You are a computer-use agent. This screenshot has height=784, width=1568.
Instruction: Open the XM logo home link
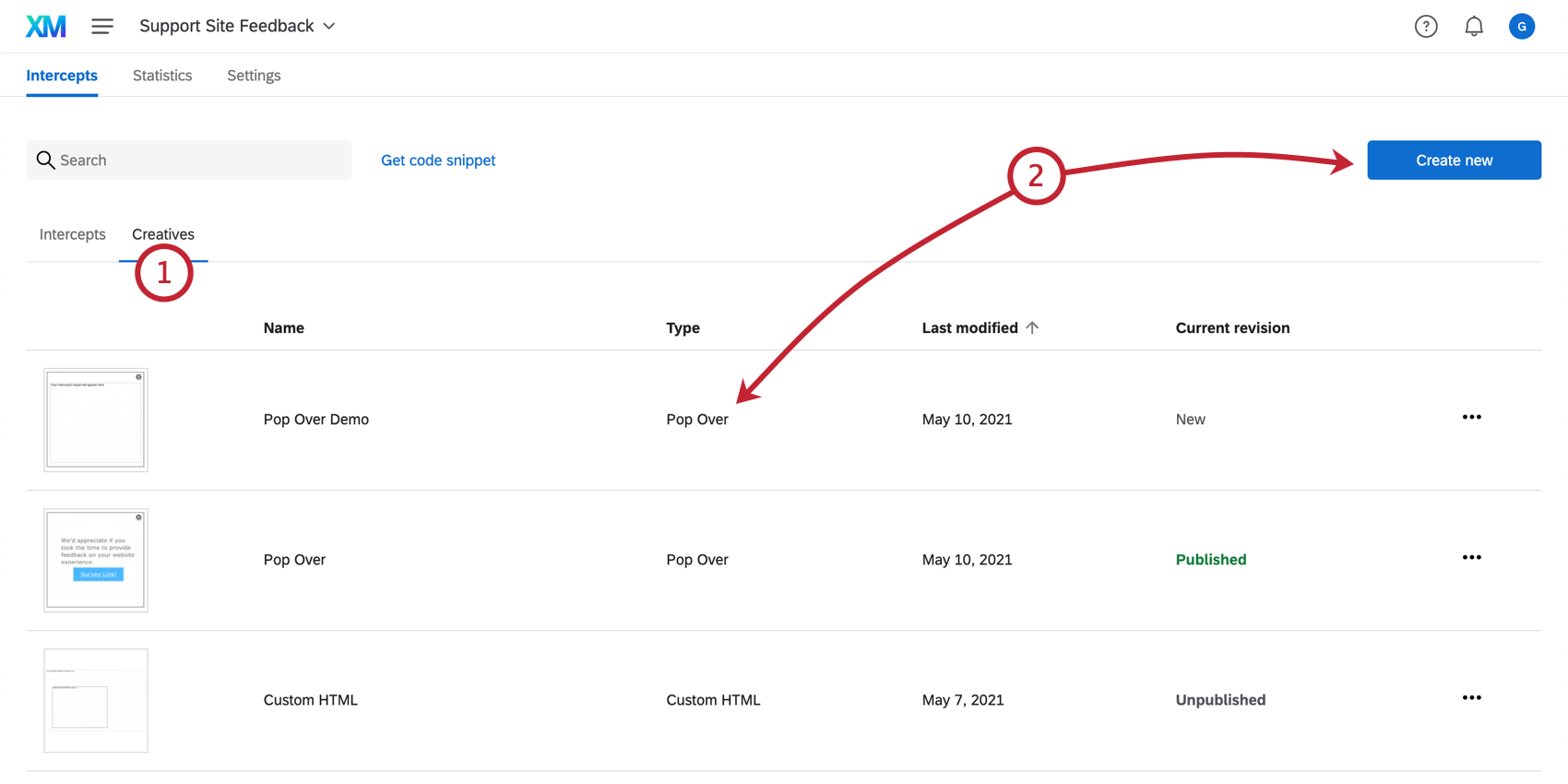point(46,26)
